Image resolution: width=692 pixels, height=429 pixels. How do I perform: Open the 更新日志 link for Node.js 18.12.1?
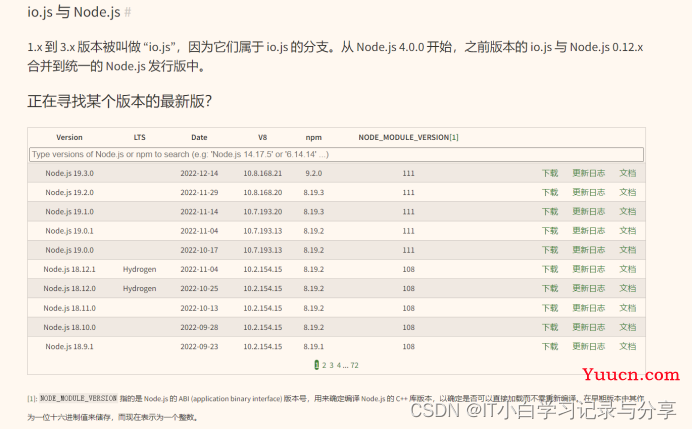click(x=588, y=269)
